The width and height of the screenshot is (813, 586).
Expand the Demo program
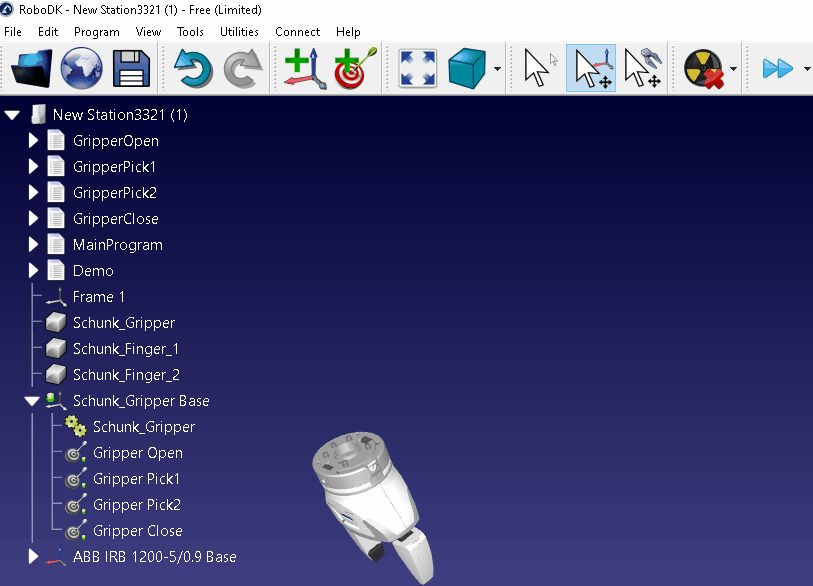(33, 270)
